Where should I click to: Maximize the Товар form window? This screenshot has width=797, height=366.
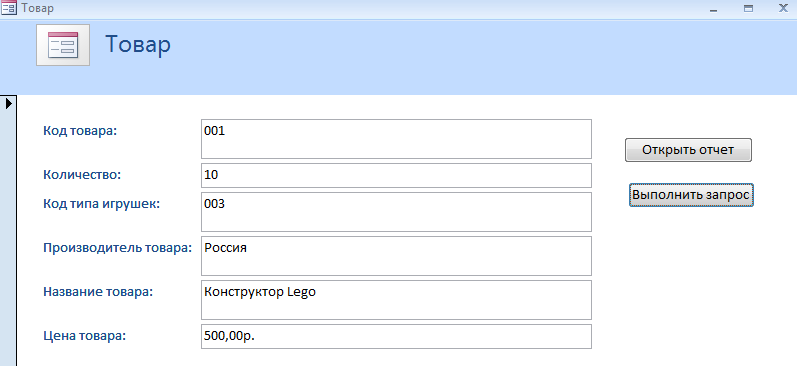tap(748, 9)
